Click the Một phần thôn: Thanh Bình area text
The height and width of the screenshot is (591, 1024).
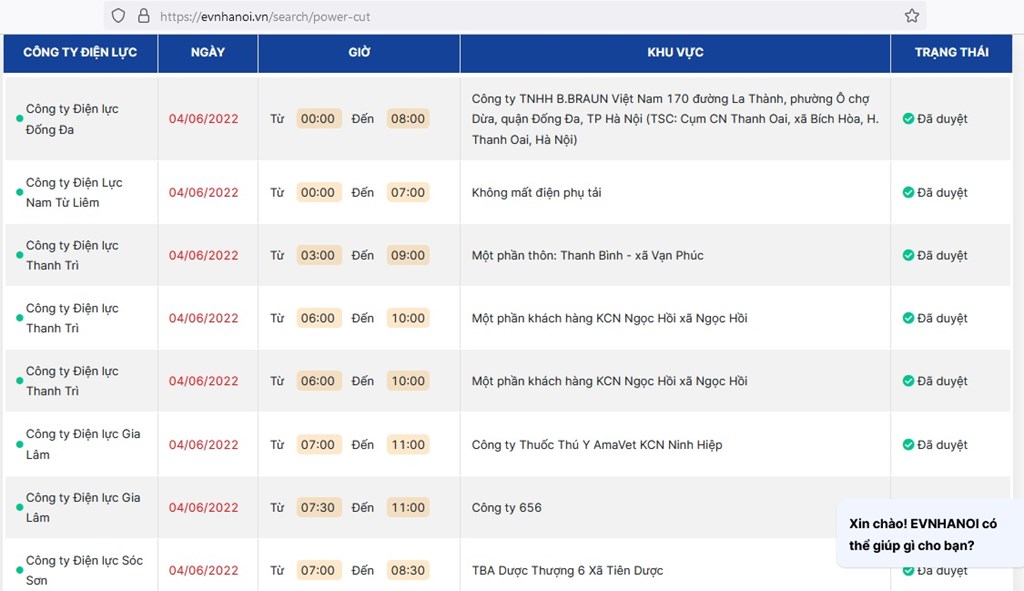tap(587, 255)
